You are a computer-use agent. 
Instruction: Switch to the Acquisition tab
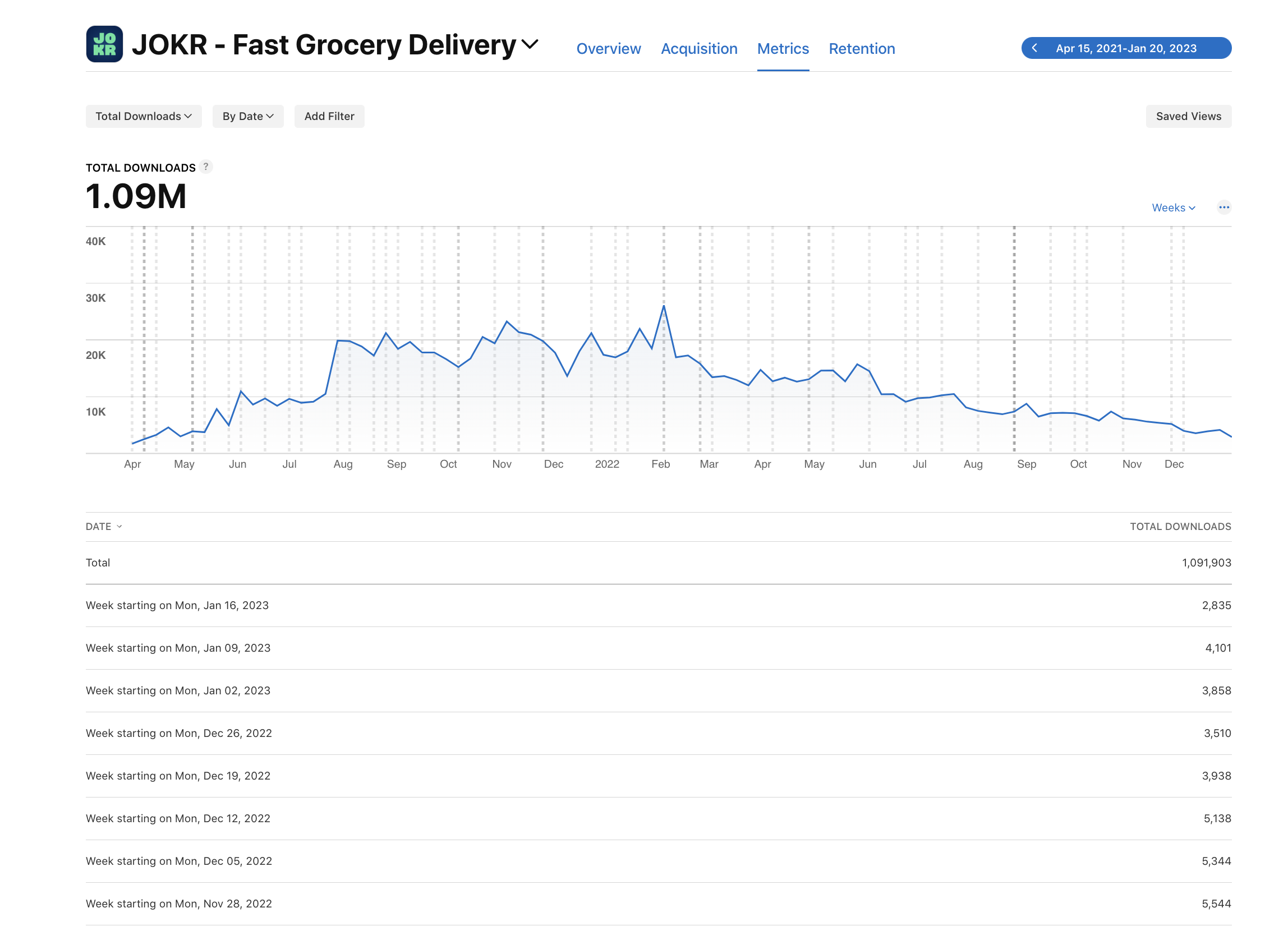coord(698,49)
